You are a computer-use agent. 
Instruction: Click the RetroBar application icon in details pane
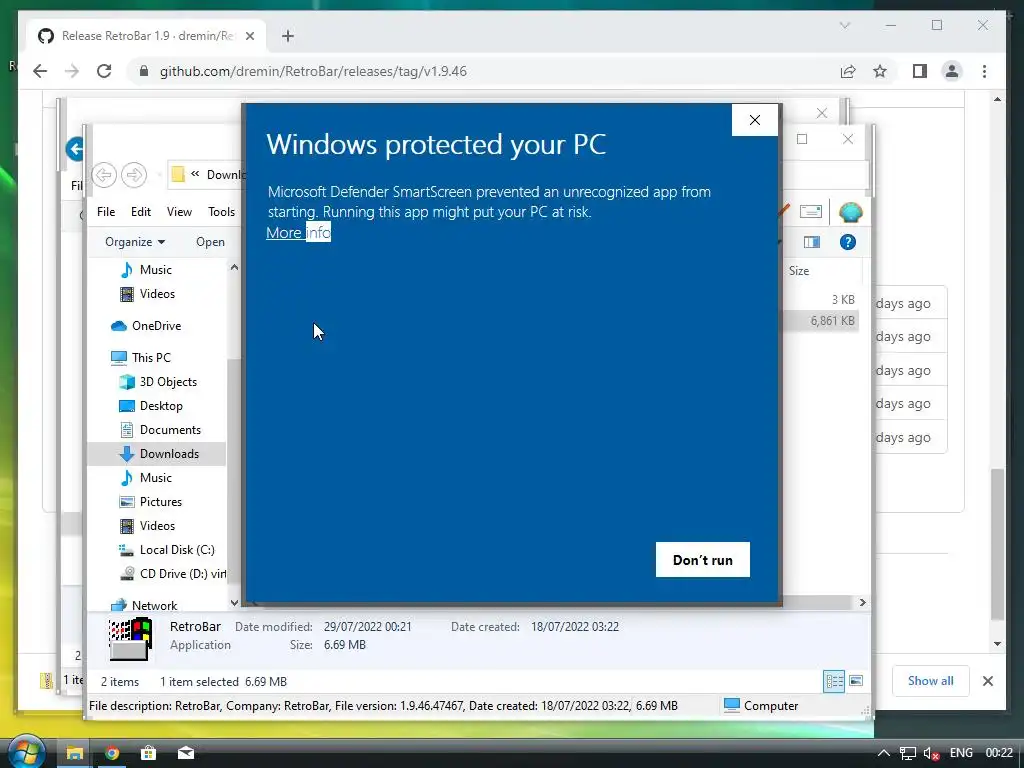pos(130,638)
